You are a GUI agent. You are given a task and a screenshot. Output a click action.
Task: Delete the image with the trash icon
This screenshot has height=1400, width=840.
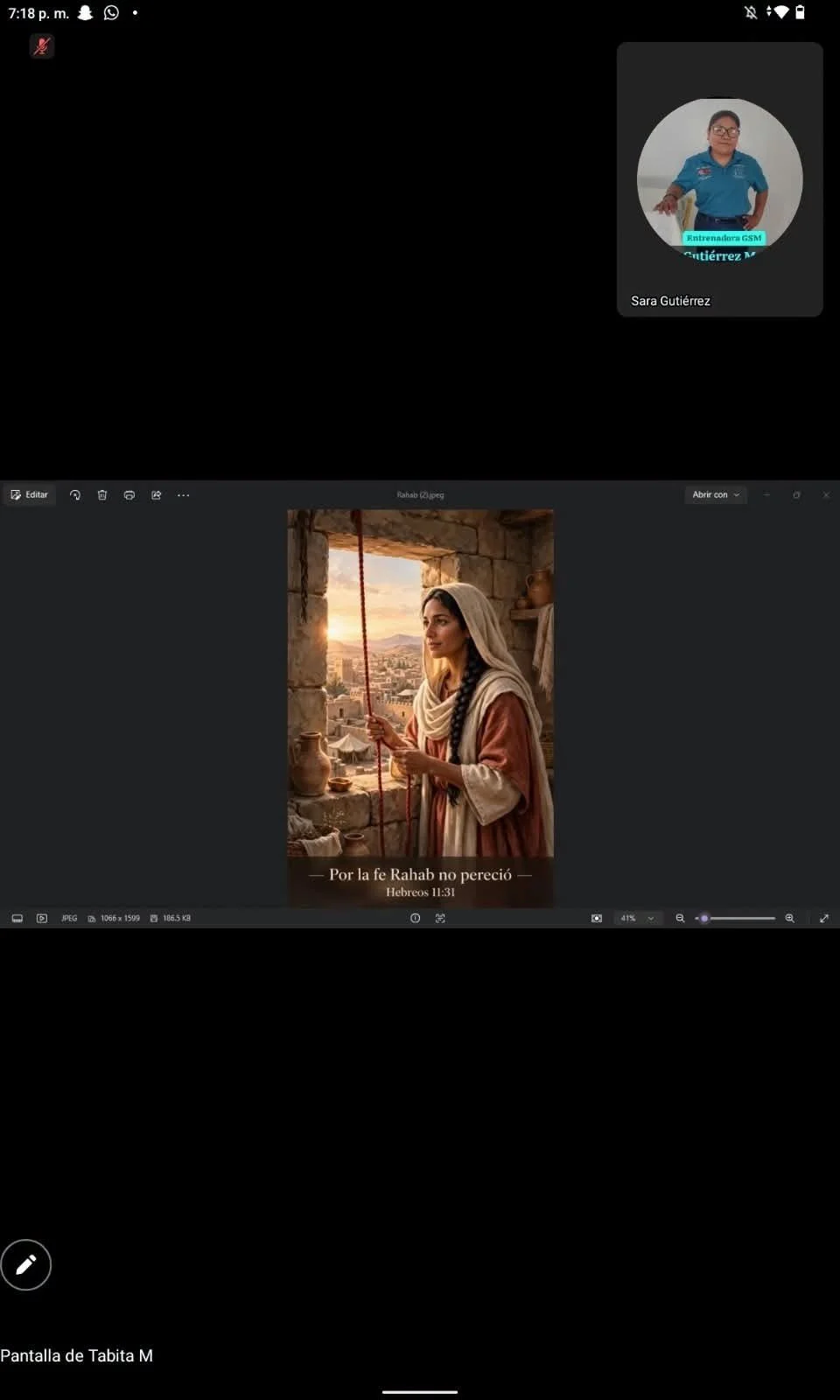pyautogui.click(x=102, y=495)
